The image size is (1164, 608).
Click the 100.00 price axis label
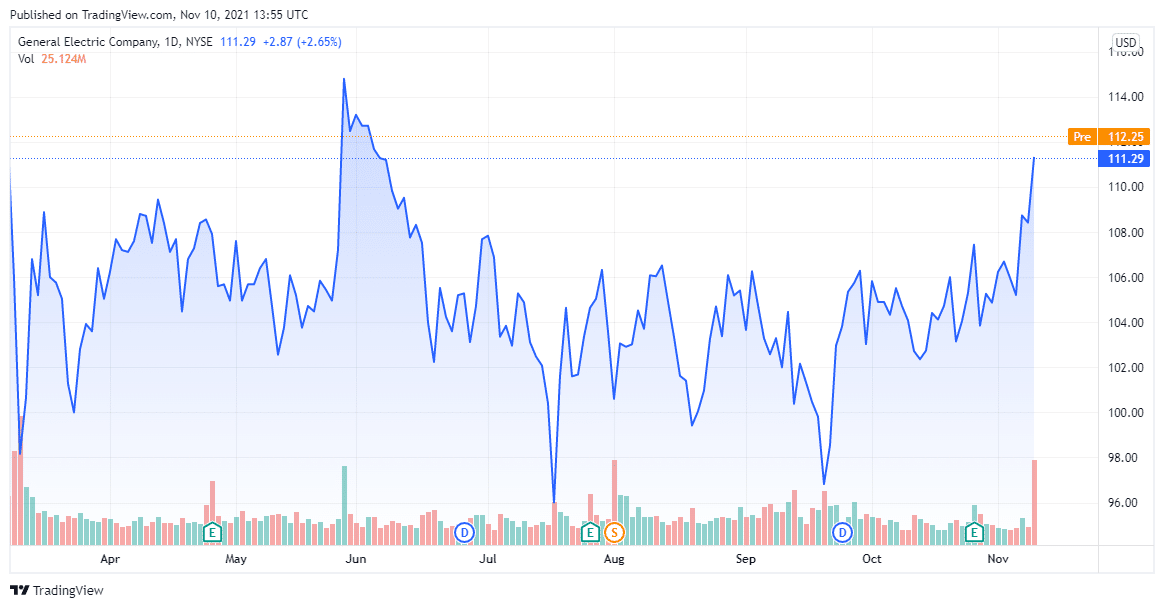1125,413
